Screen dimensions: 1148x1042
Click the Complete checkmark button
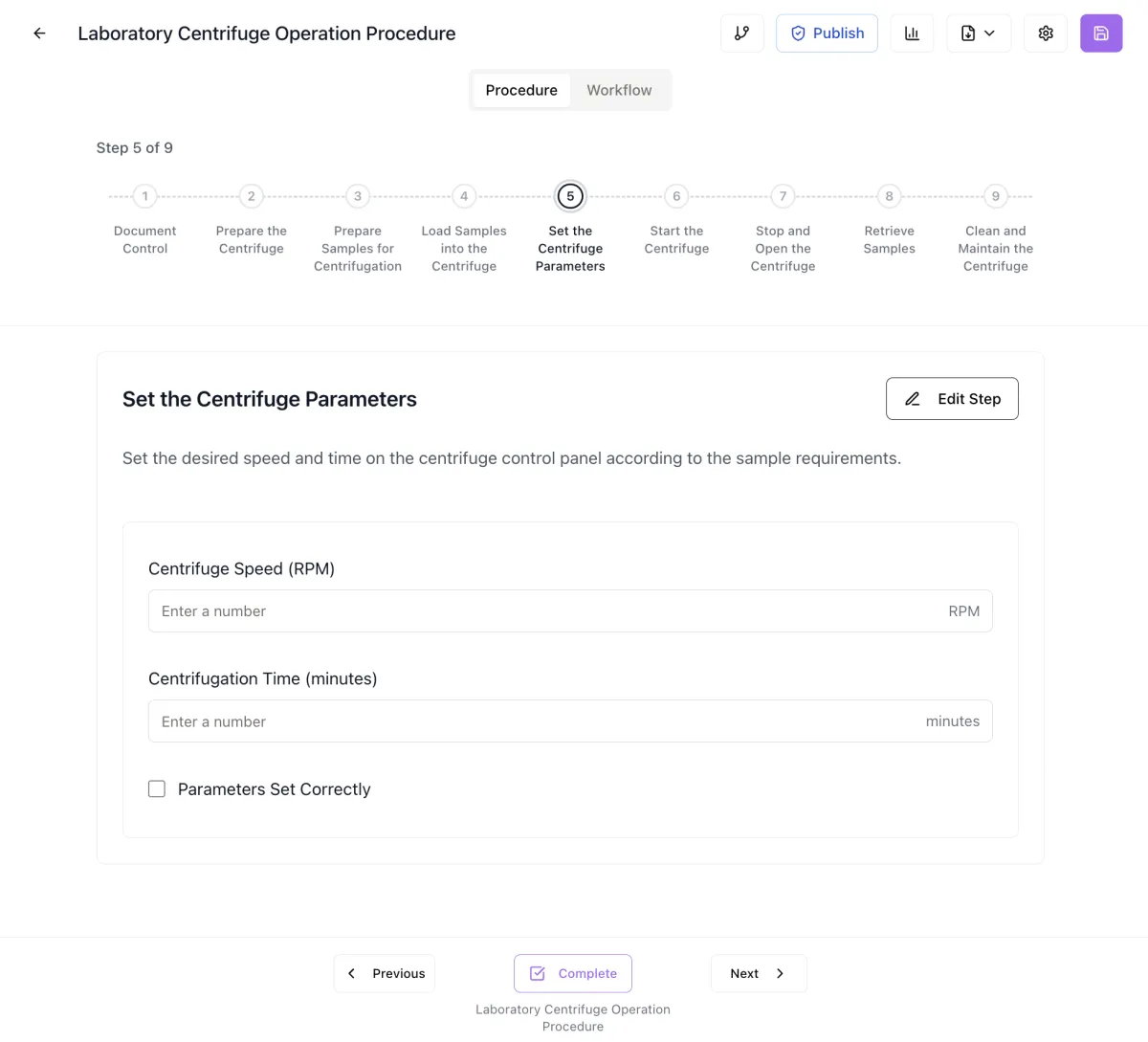click(572, 973)
